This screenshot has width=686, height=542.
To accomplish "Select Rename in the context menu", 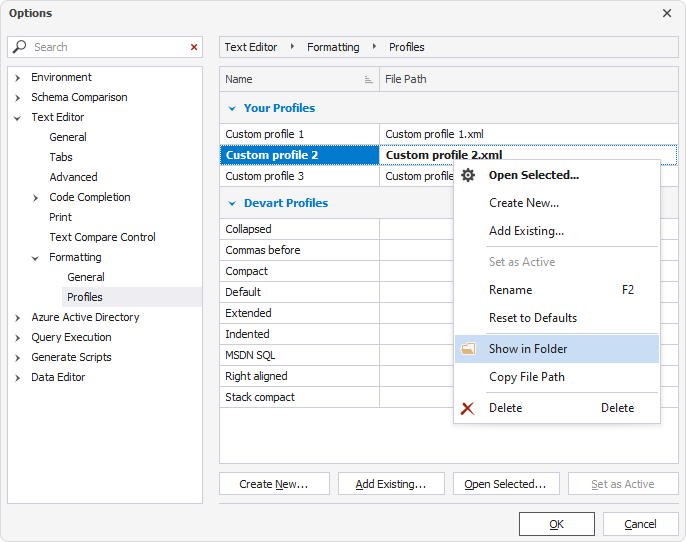I will click(556, 290).
